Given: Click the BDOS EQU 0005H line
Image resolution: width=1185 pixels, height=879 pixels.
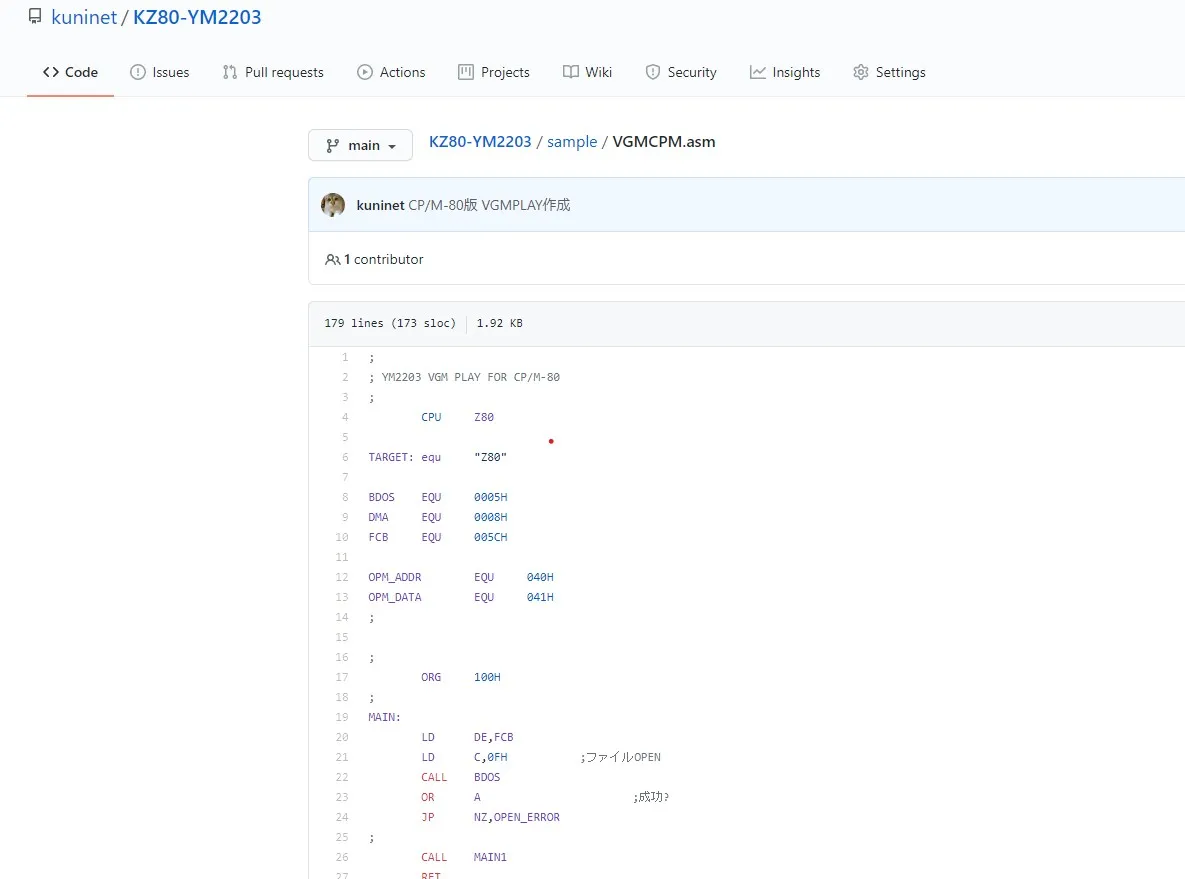Looking at the screenshot, I should point(438,497).
